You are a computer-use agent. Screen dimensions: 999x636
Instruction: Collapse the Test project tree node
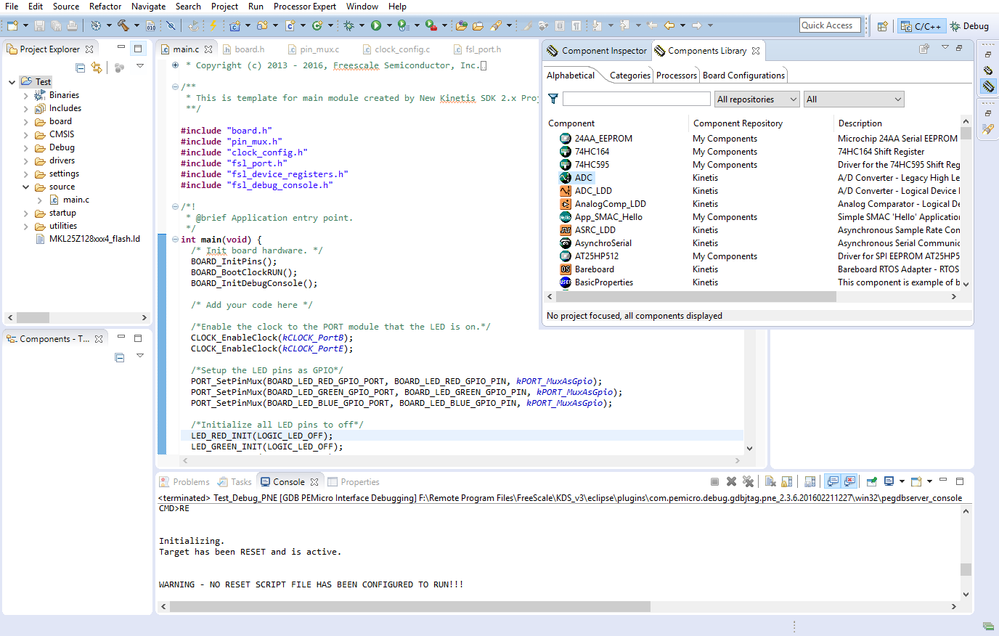12,82
